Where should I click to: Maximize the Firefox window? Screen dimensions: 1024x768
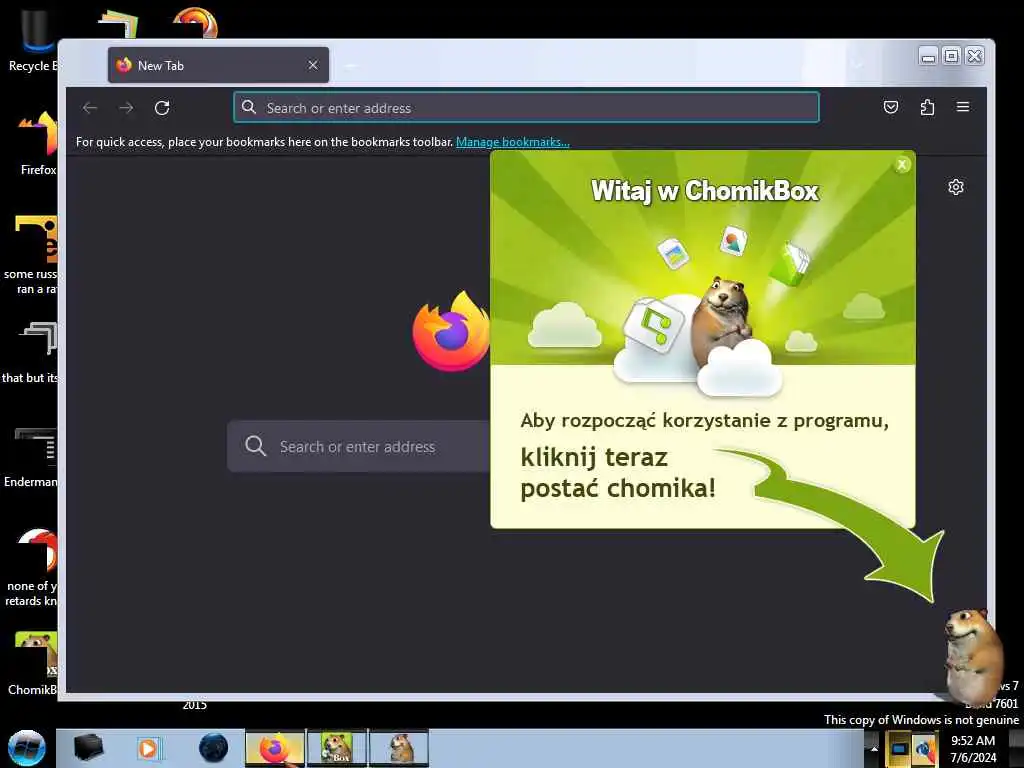coord(952,57)
